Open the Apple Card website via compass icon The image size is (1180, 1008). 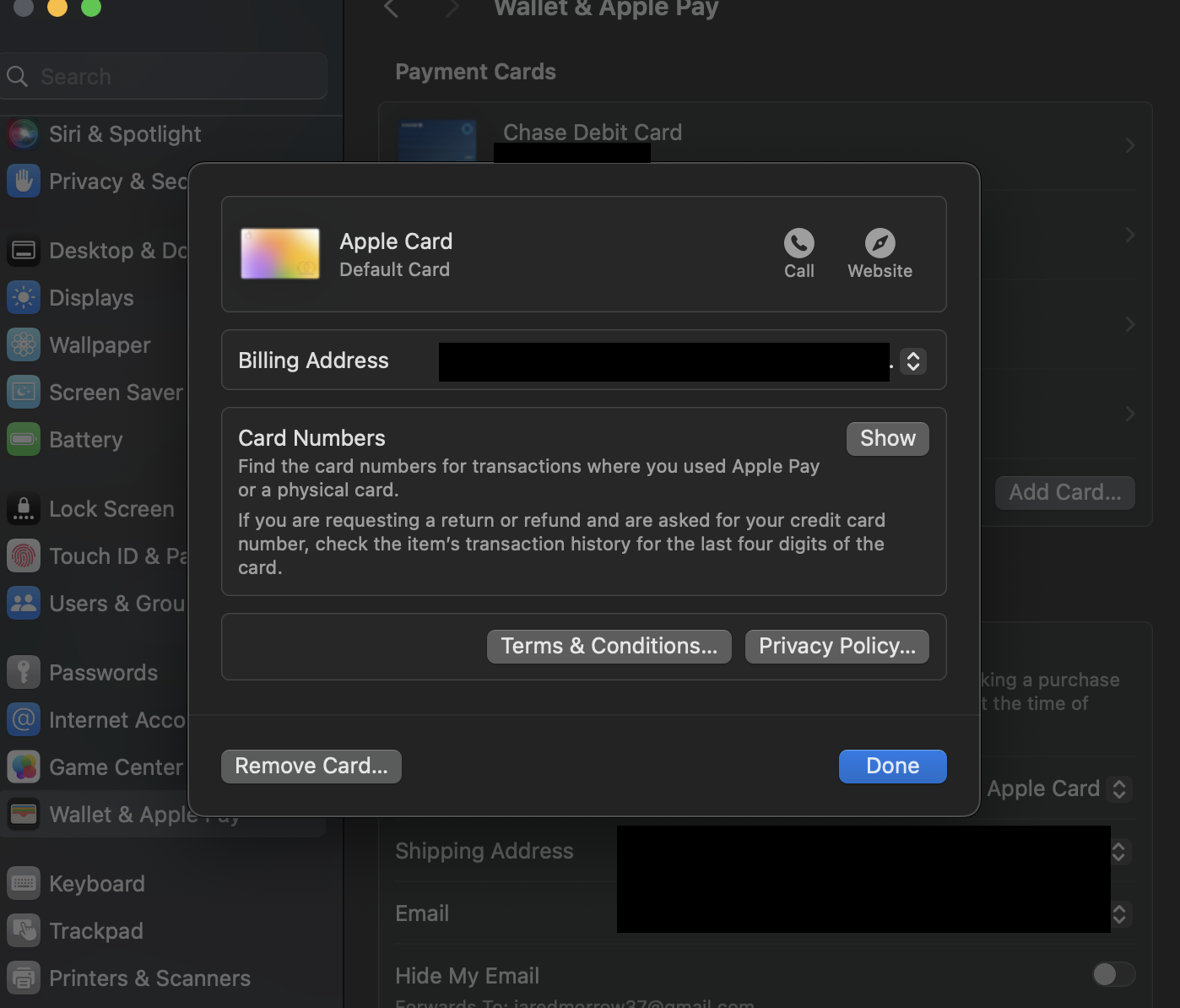(x=880, y=244)
